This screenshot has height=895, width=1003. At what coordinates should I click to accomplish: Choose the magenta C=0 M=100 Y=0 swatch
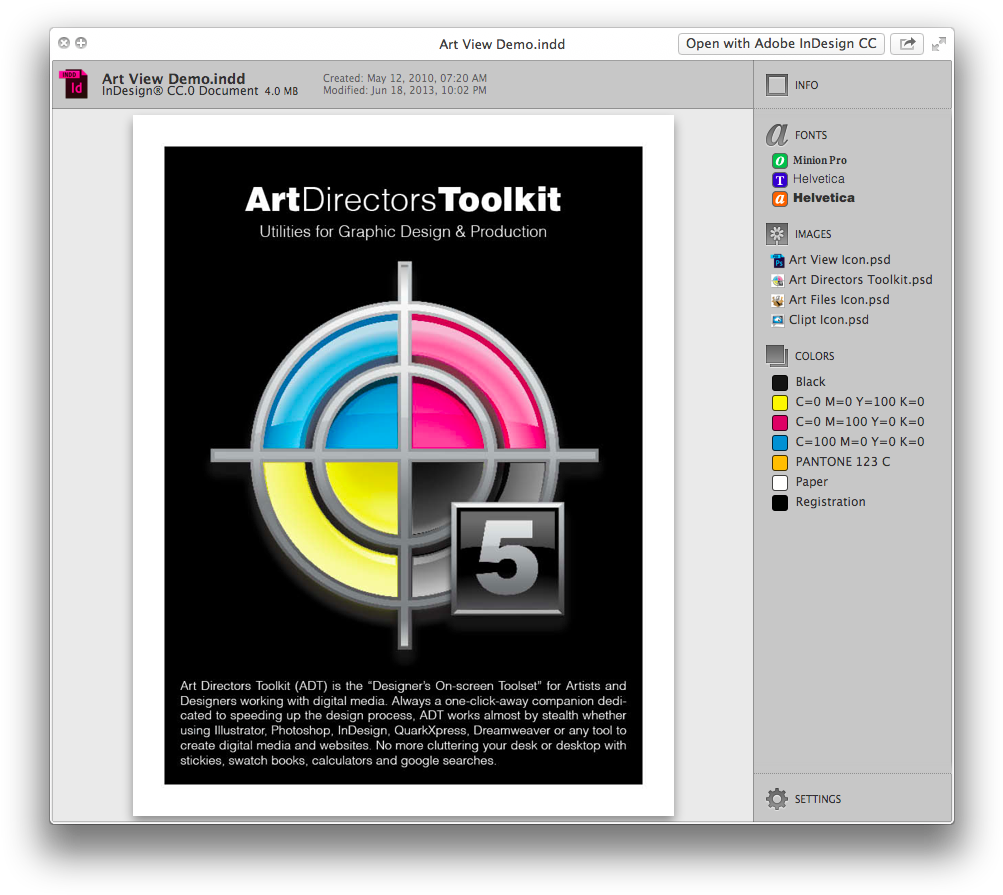780,422
